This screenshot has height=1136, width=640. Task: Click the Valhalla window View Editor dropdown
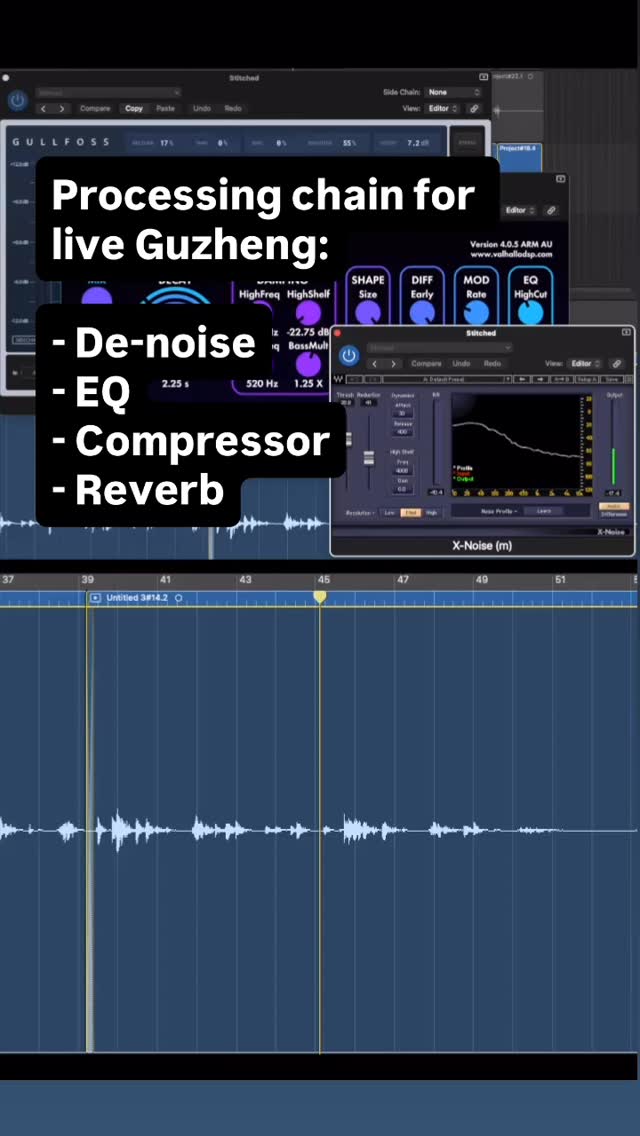(x=519, y=210)
